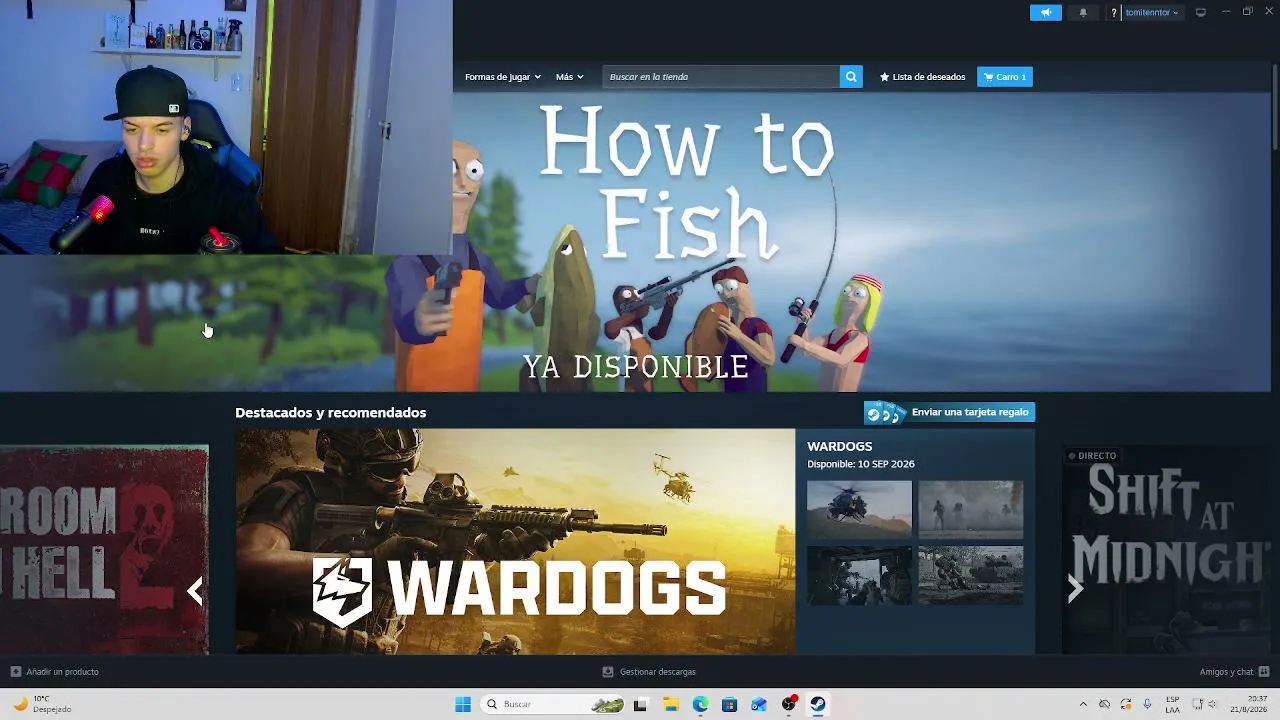The height and width of the screenshot is (720, 1280).
Task: Switch to Big Picture mode icon
Action: tap(1201, 13)
